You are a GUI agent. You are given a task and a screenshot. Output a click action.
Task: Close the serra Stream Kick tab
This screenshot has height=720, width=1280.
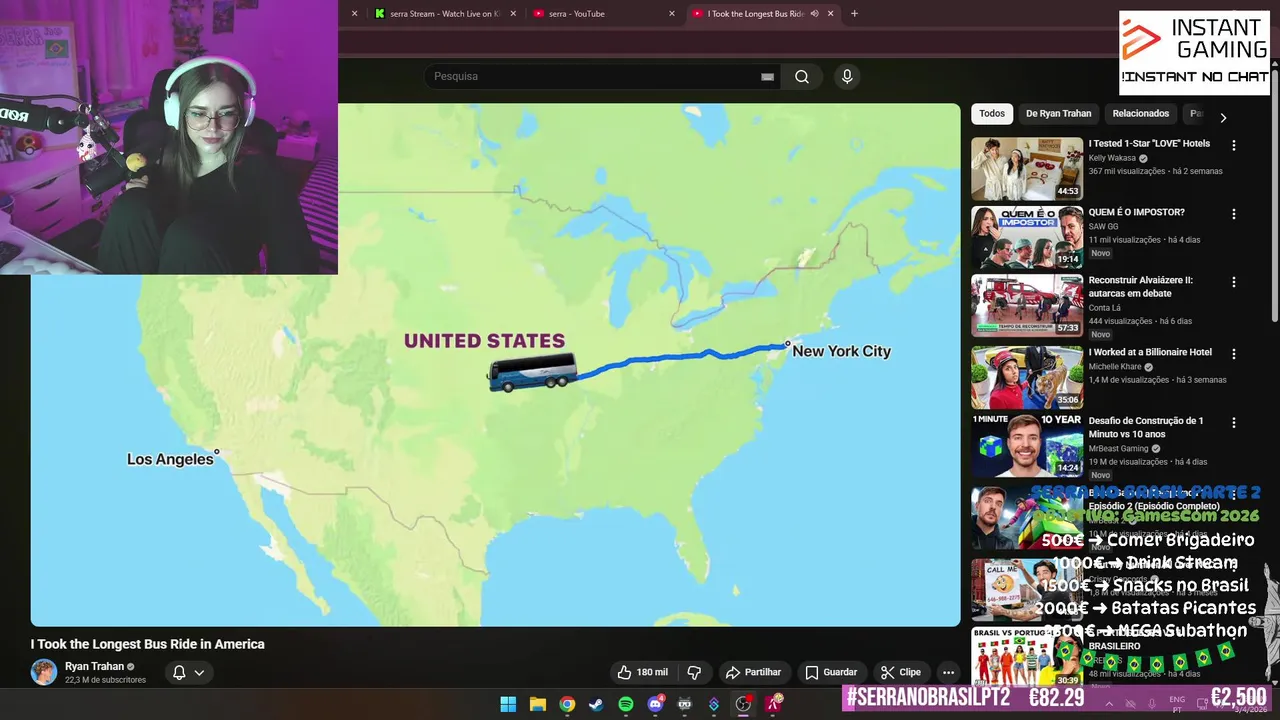click(514, 14)
